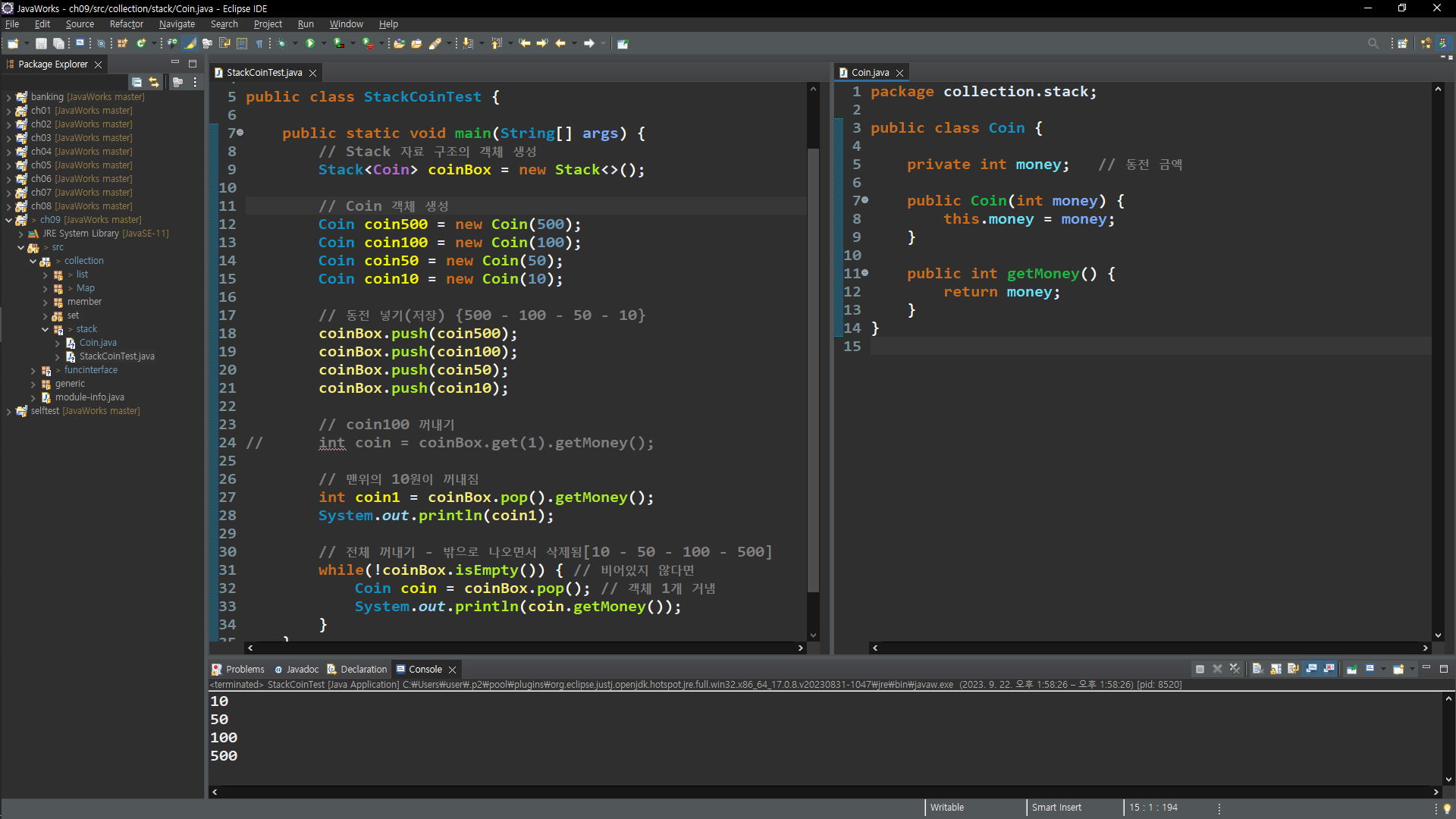Toggle Word Wrap in Console toolbar
Viewport: 1456px width, 819px height.
pos(1294,669)
